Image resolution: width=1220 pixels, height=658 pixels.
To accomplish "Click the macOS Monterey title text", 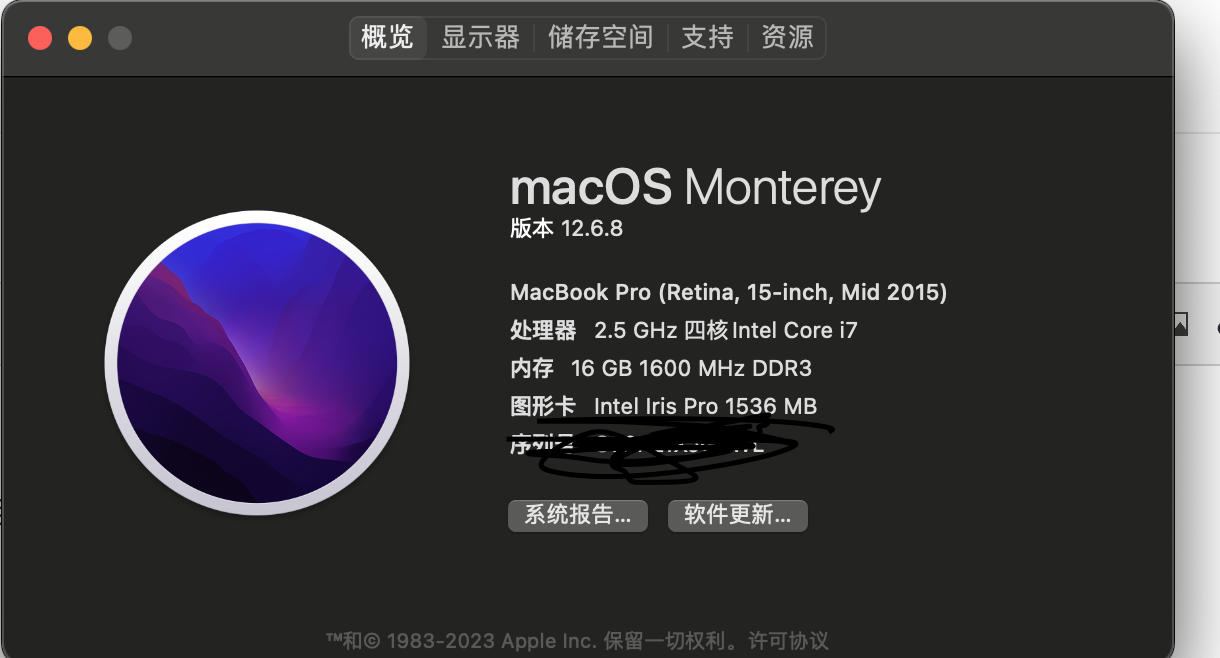I will [696, 188].
